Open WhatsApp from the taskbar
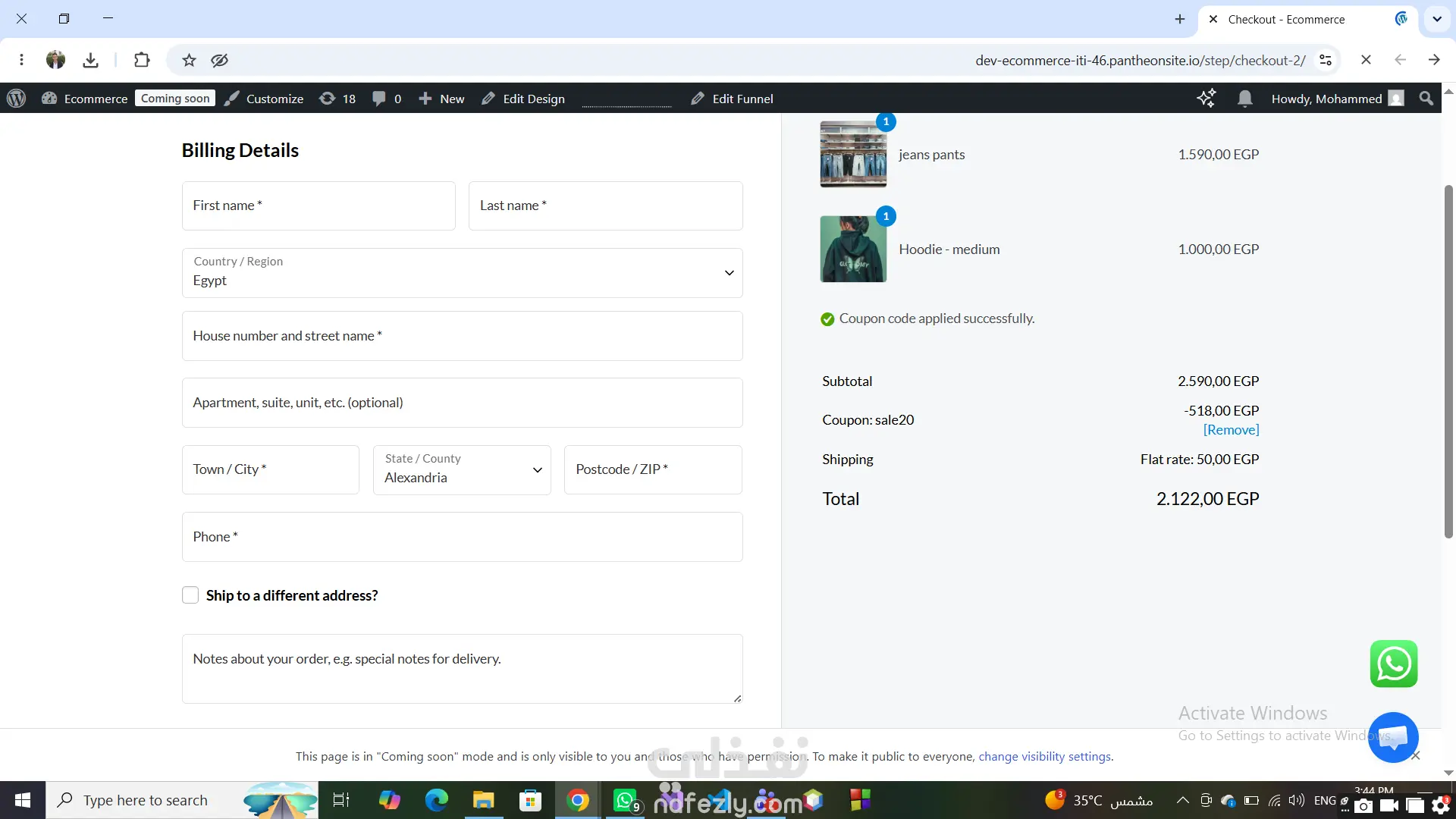The width and height of the screenshot is (1456, 819). 626,800
